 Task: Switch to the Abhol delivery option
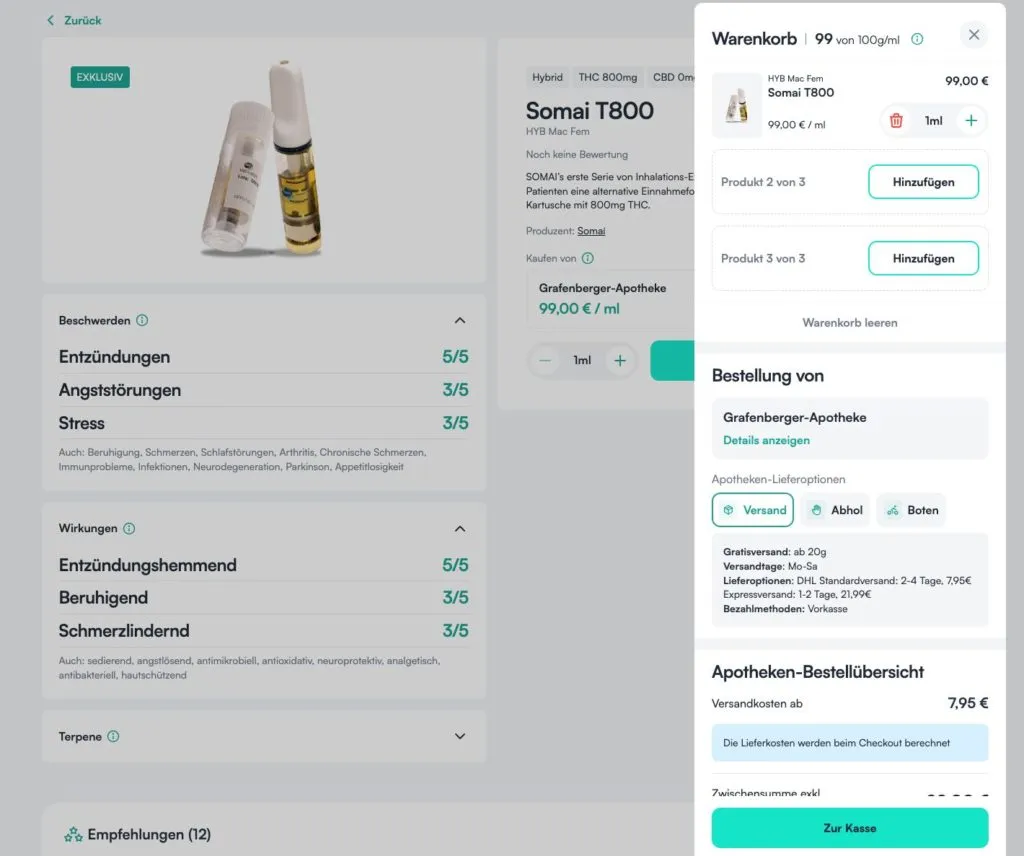coord(835,510)
